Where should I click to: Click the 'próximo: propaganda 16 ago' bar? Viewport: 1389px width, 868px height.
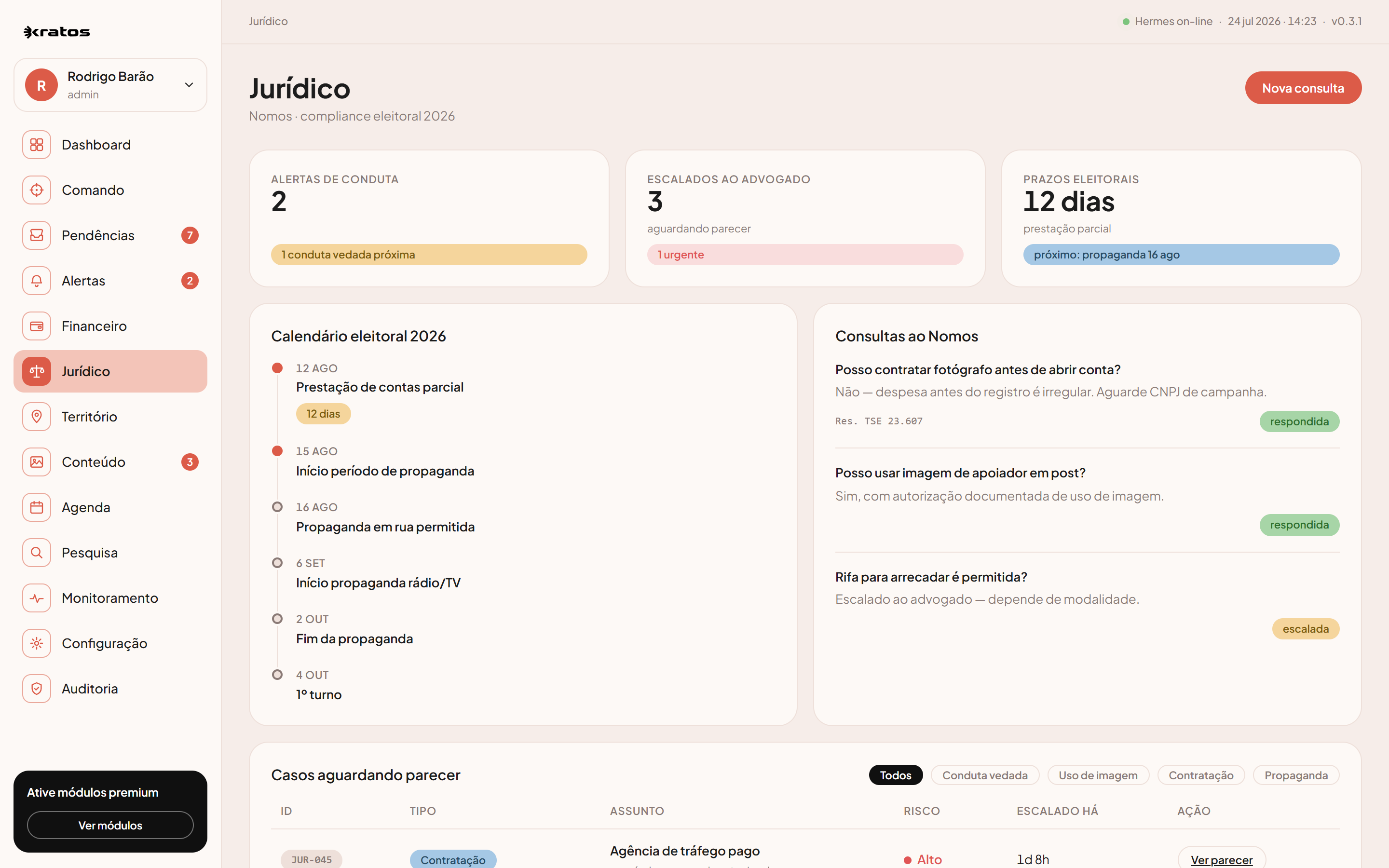1181,254
